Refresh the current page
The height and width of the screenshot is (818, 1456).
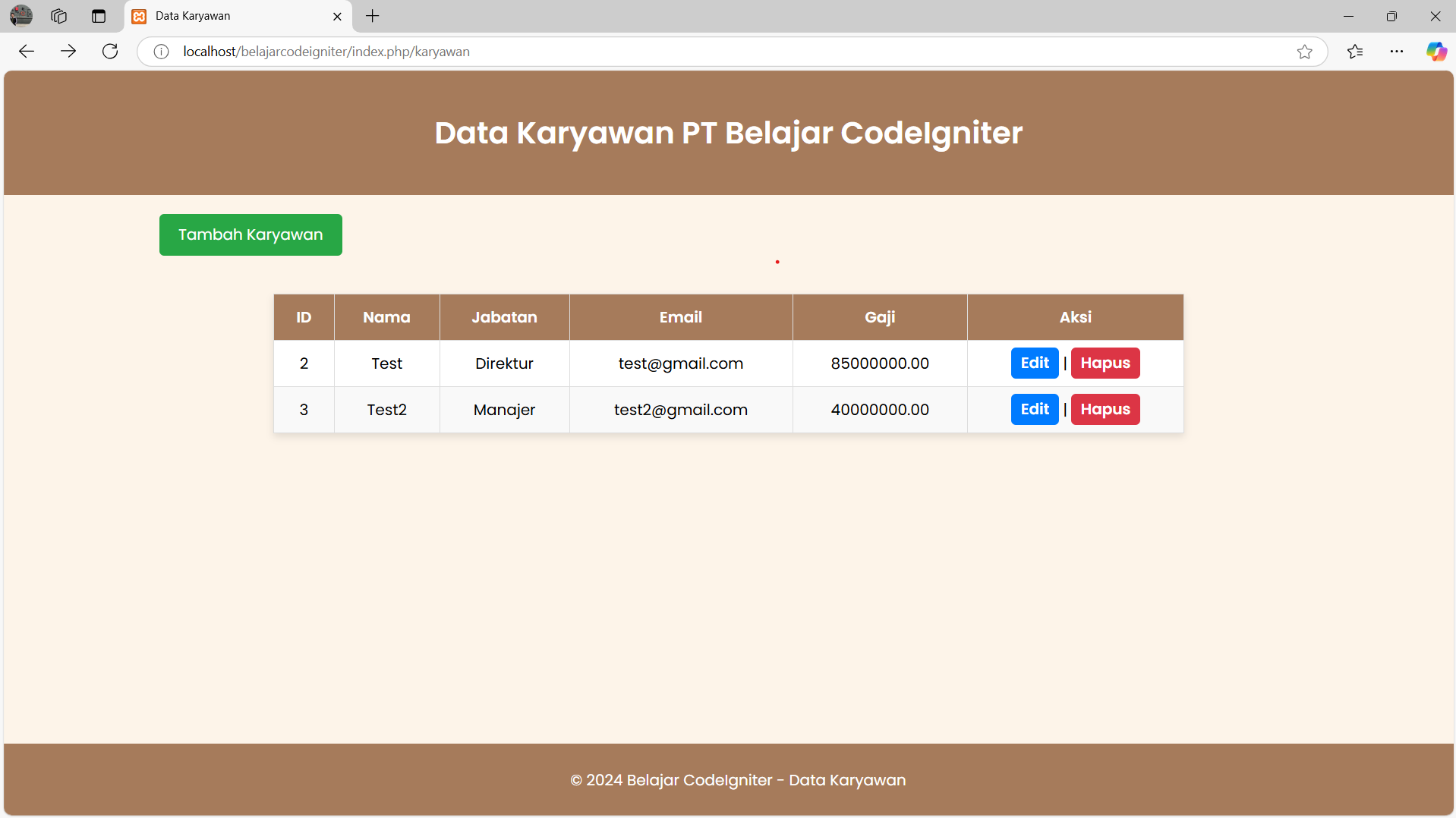click(110, 52)
